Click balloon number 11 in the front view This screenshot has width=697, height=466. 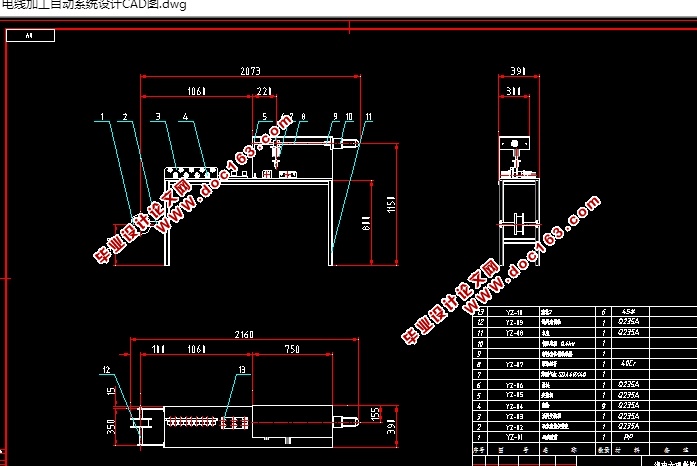(x=369, y=116)
